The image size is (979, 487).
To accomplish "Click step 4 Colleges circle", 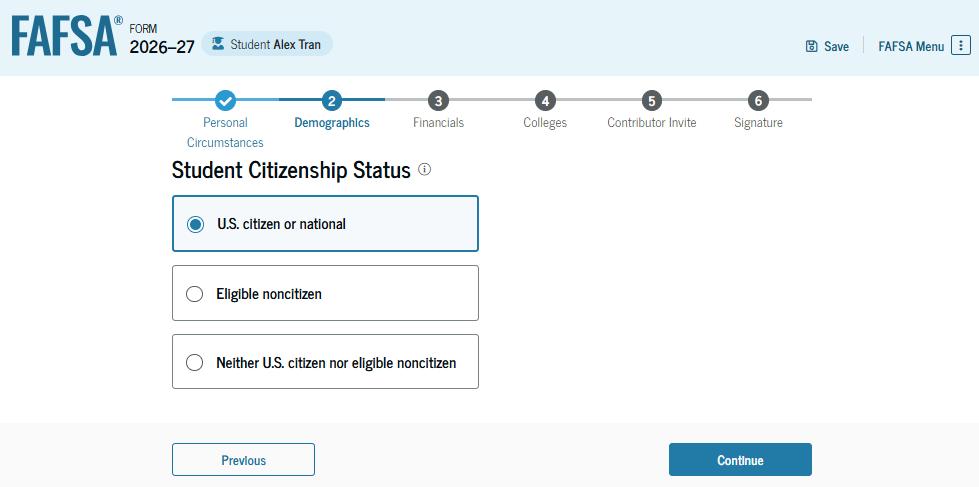I will 545,100.
